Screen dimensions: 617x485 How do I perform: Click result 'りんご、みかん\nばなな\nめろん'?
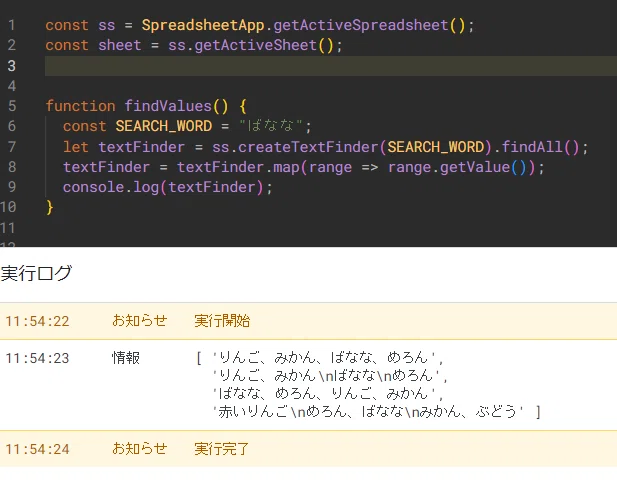click(326, 376)
